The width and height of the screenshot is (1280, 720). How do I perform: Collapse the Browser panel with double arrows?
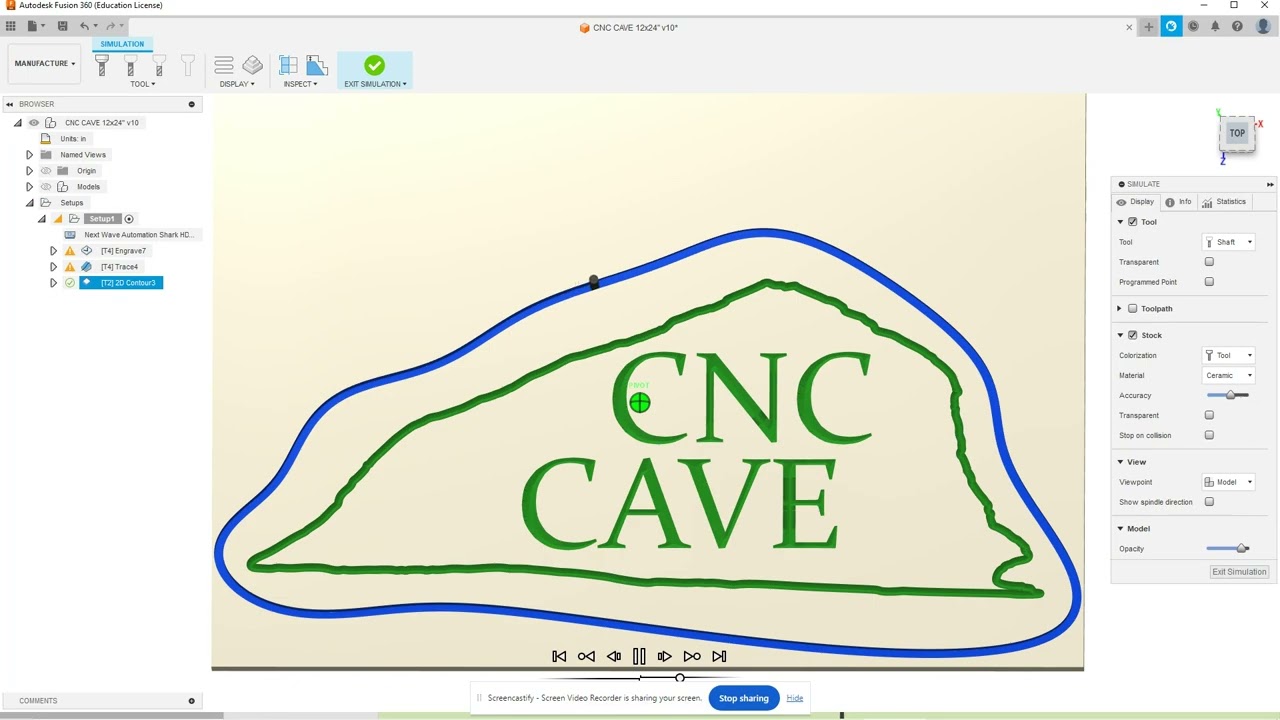(8, 104)
